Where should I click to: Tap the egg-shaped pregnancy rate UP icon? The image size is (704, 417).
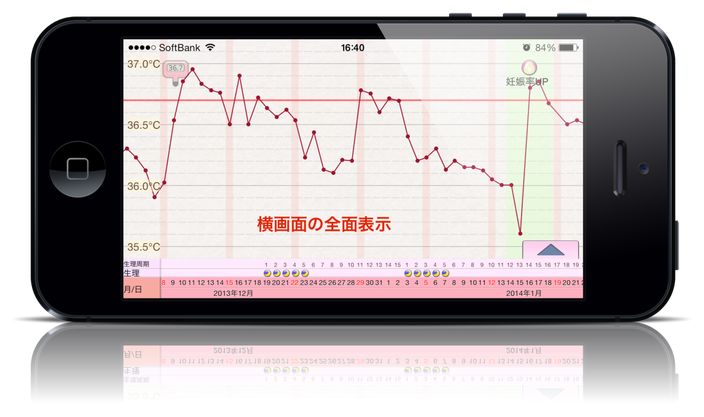point(529,68)
